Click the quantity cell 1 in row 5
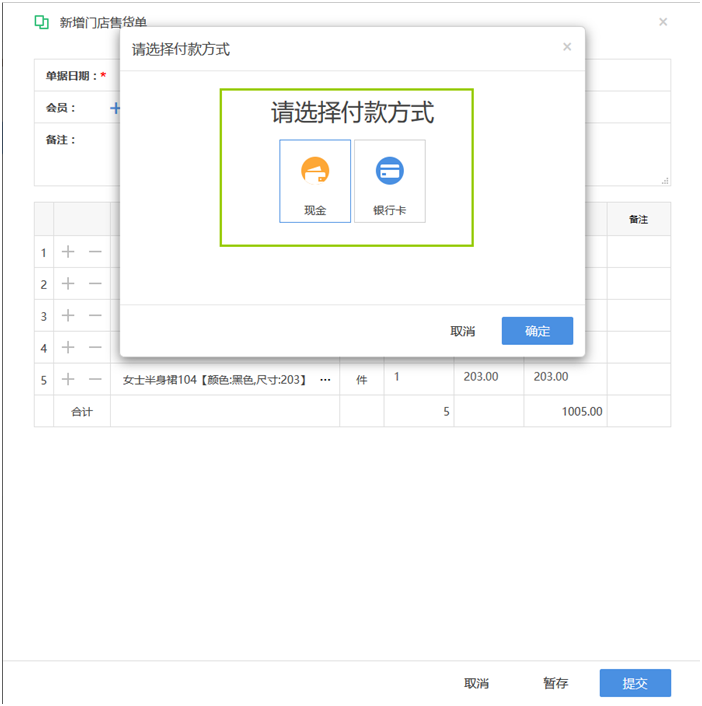Image resolution: width=702 pixels, height=706 pixels. (x=419, y=379)
